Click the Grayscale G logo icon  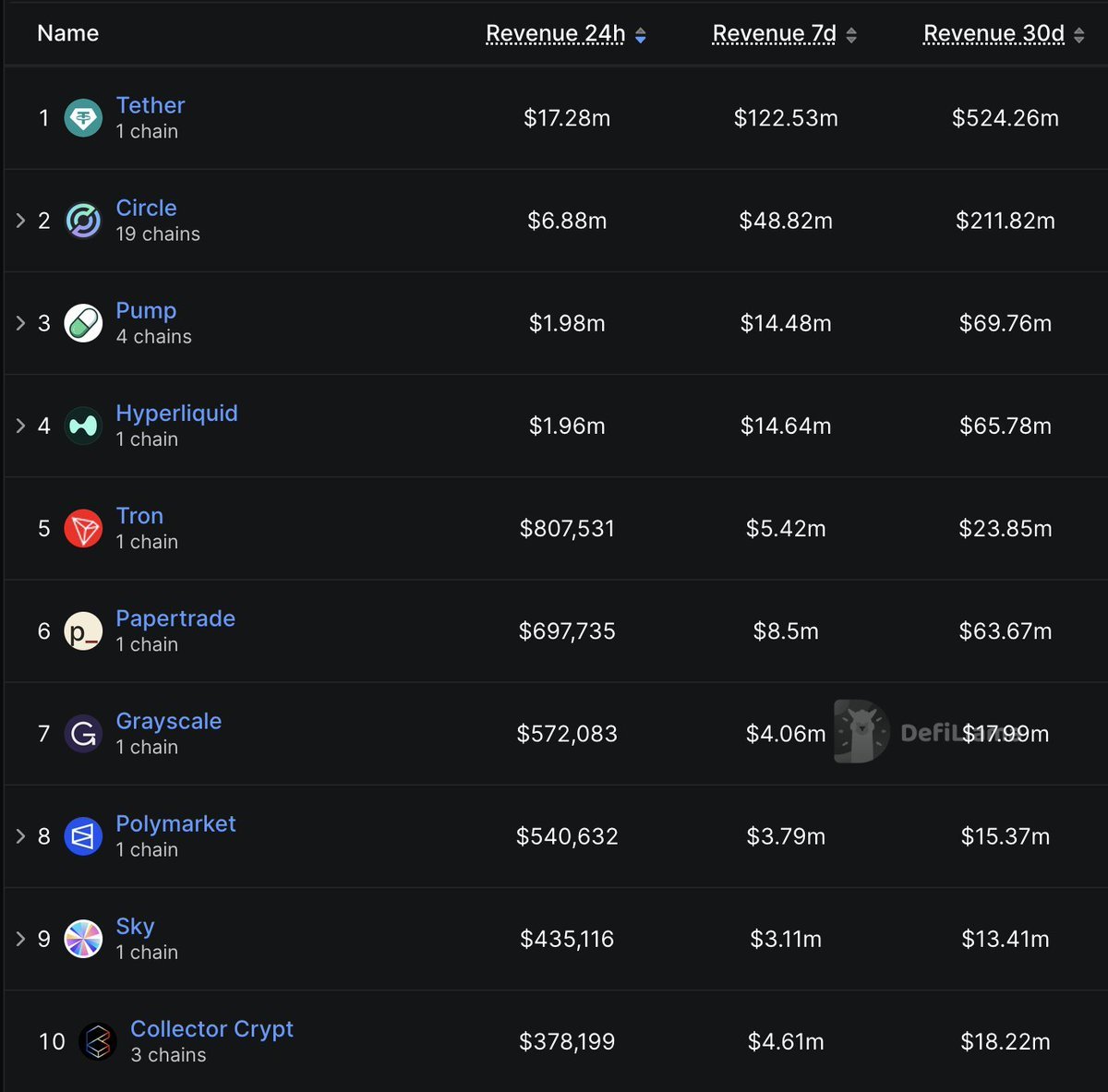point(83,734)
